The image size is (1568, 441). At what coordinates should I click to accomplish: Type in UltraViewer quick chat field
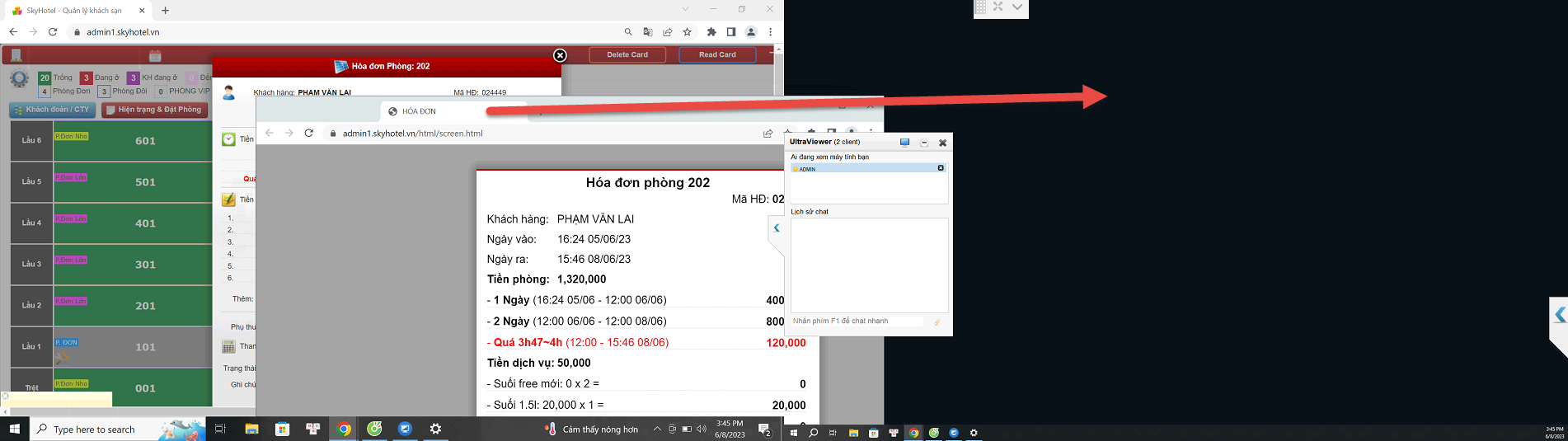tap(857, 321)
